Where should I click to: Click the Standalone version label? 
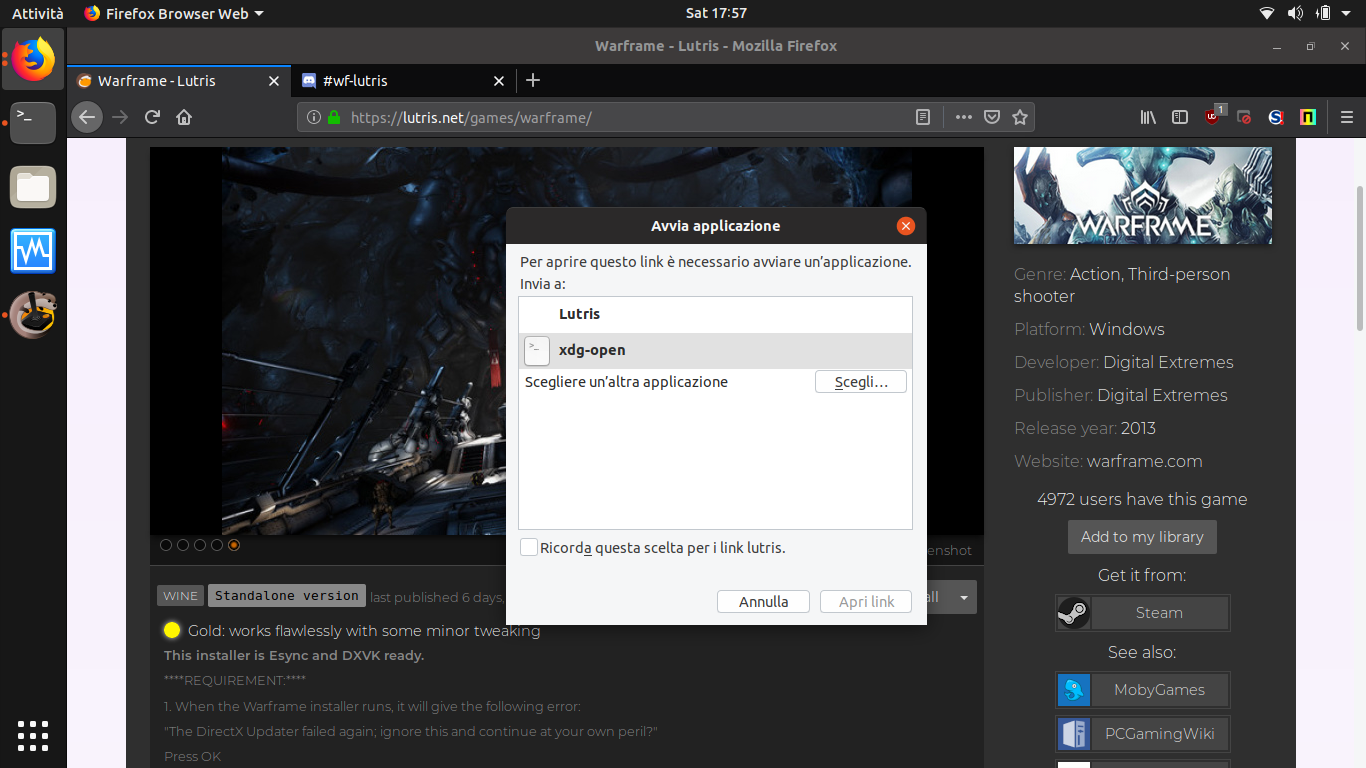point(287,596)
